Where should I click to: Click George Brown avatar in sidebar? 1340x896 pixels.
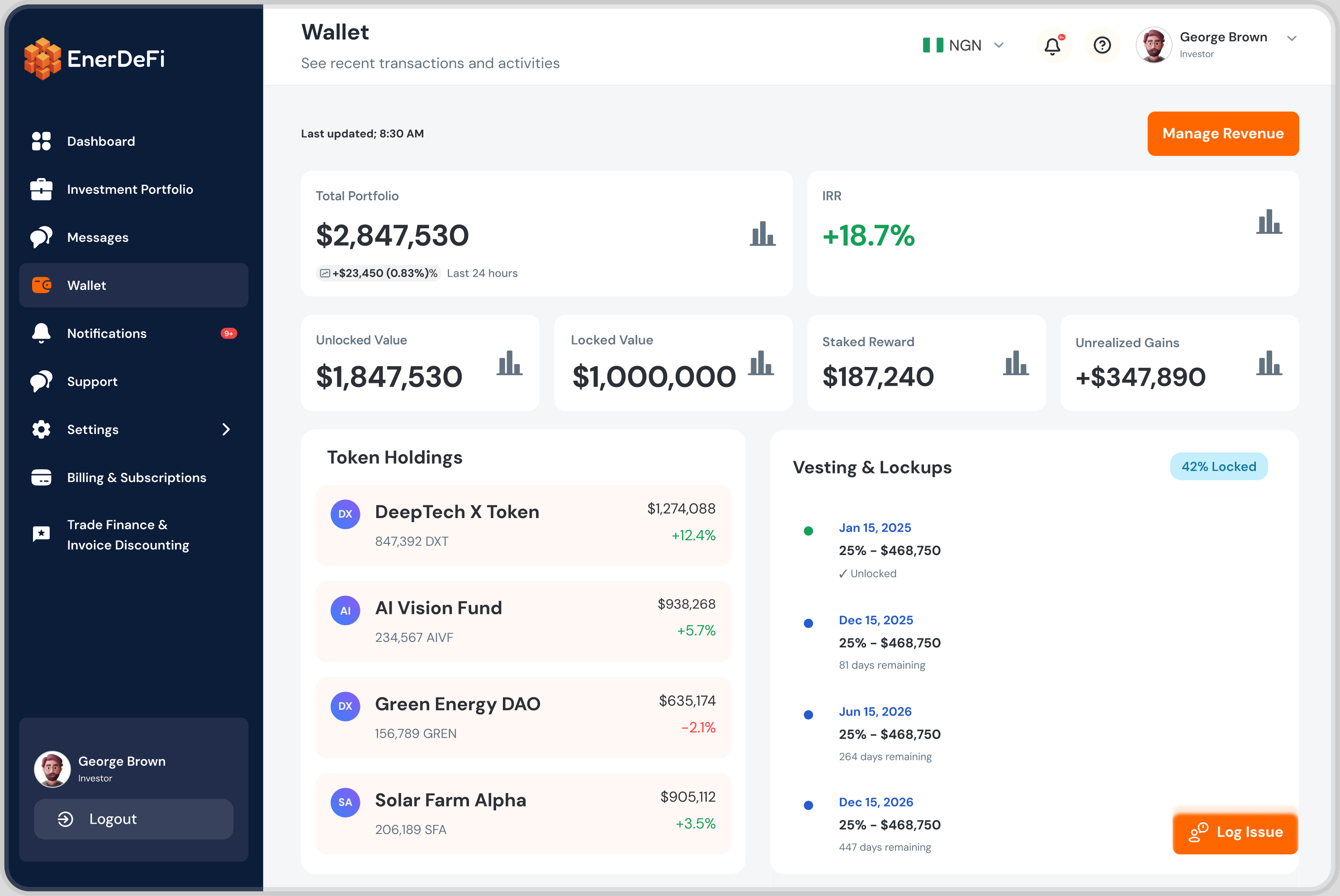[x=52, y=769]
